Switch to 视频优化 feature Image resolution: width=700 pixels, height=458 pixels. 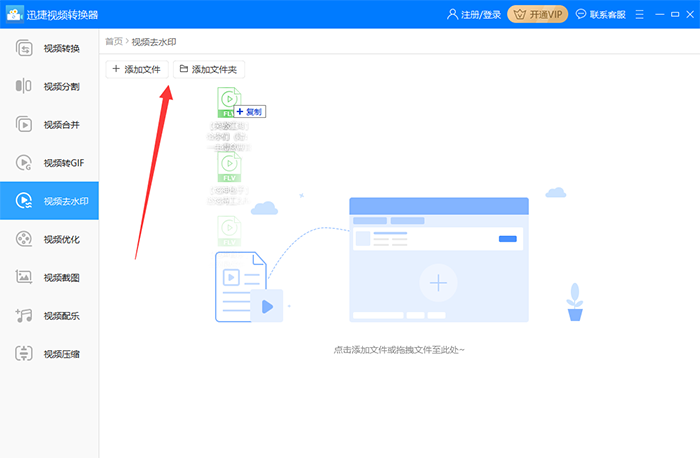pyautogui.click(x=49, y=239)
